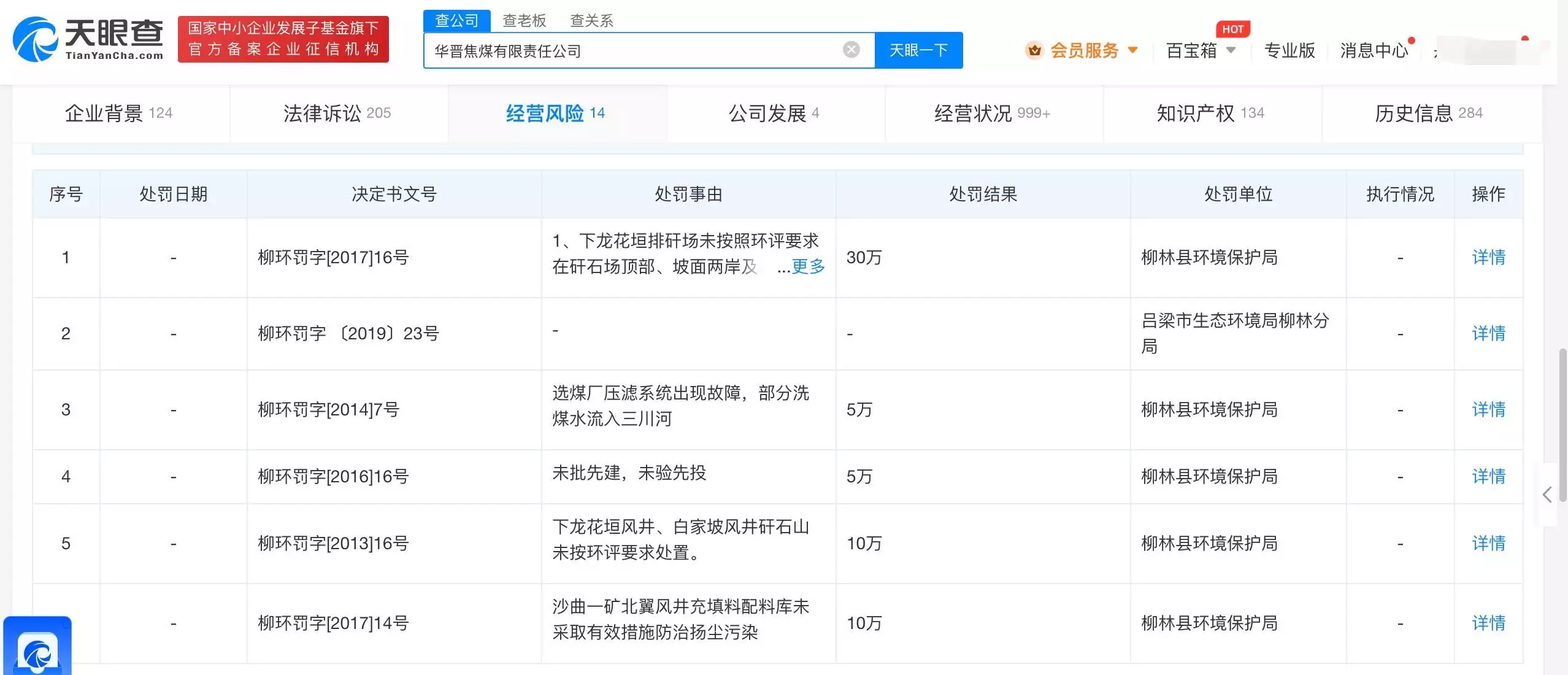
Task: Expand the 会员服务 dropdown
Action: click(1134, 51)
